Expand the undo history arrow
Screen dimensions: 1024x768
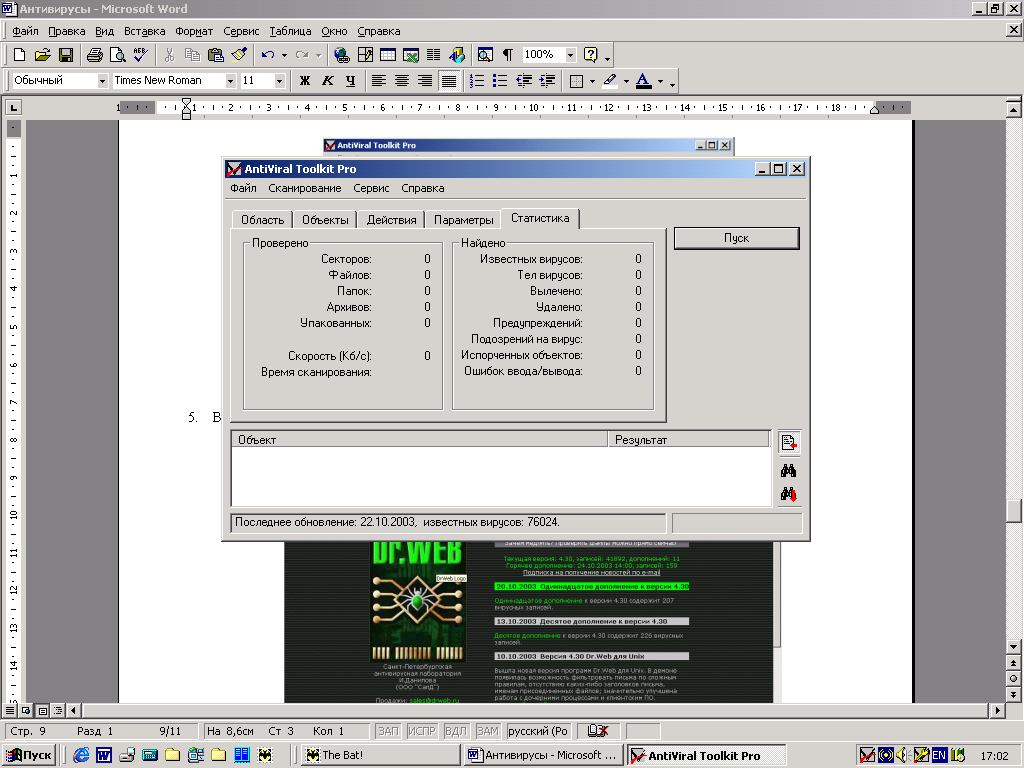[x=284, y=55]
